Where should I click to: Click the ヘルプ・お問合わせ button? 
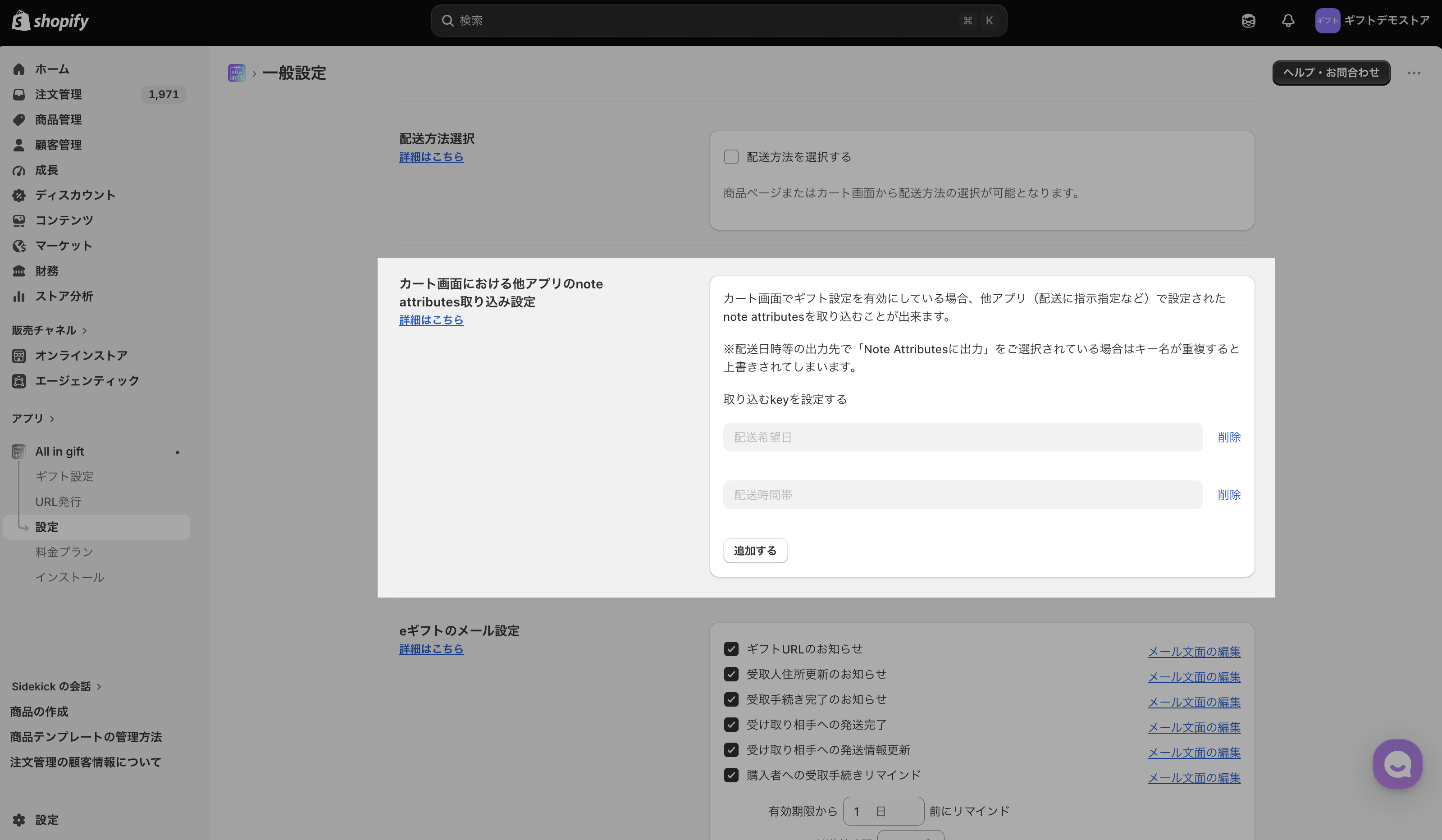tap(1331, 73)
